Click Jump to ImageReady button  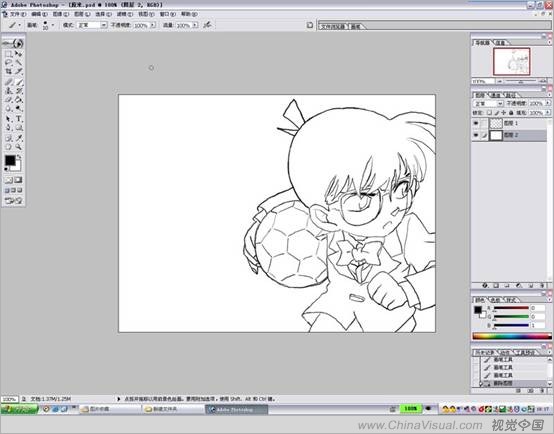(x=13, y=201)
